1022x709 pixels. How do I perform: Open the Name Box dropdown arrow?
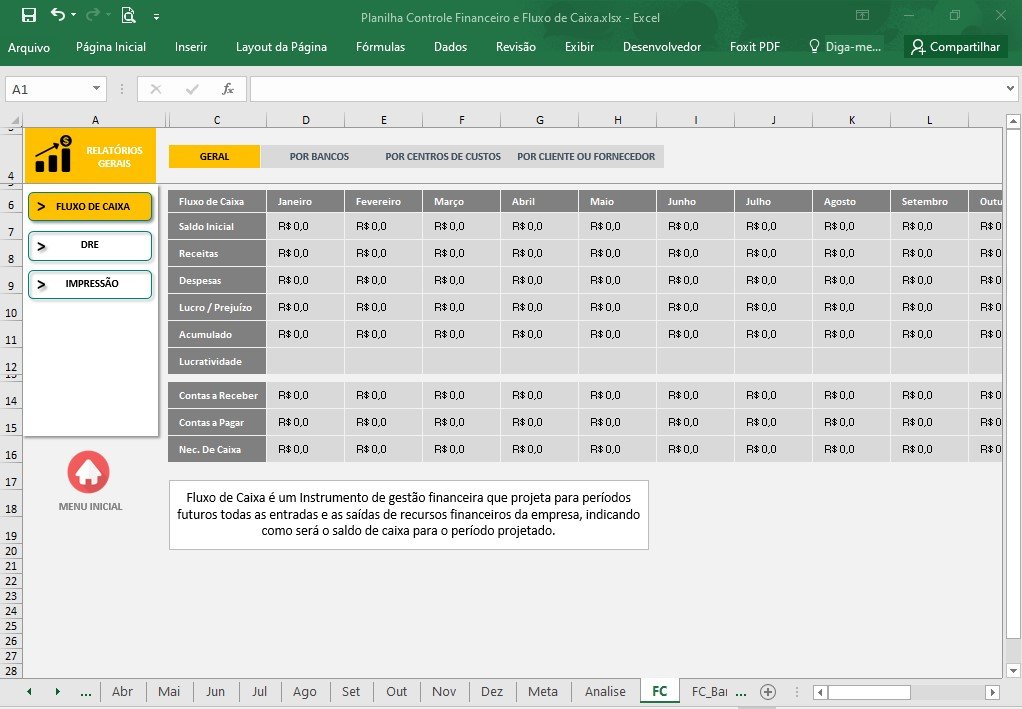(96, 89)
